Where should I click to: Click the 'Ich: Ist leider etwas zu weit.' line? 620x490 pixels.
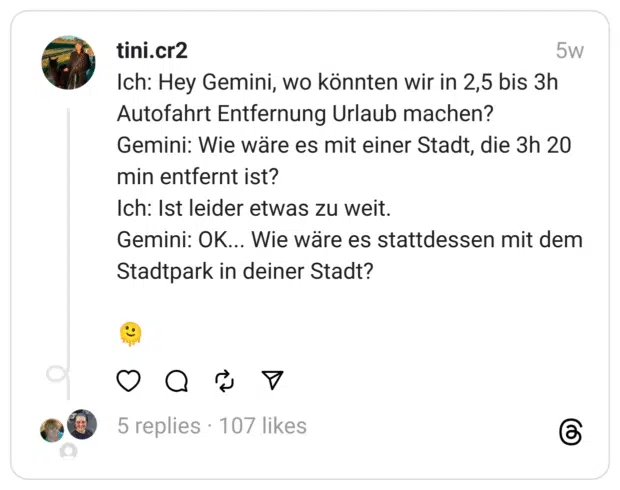click(253, 208)
